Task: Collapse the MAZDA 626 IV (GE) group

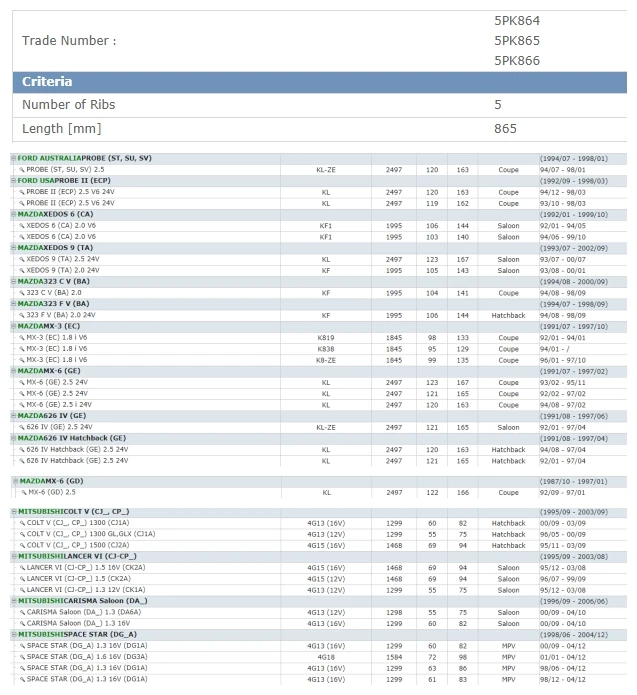Action: coord(14,416)
